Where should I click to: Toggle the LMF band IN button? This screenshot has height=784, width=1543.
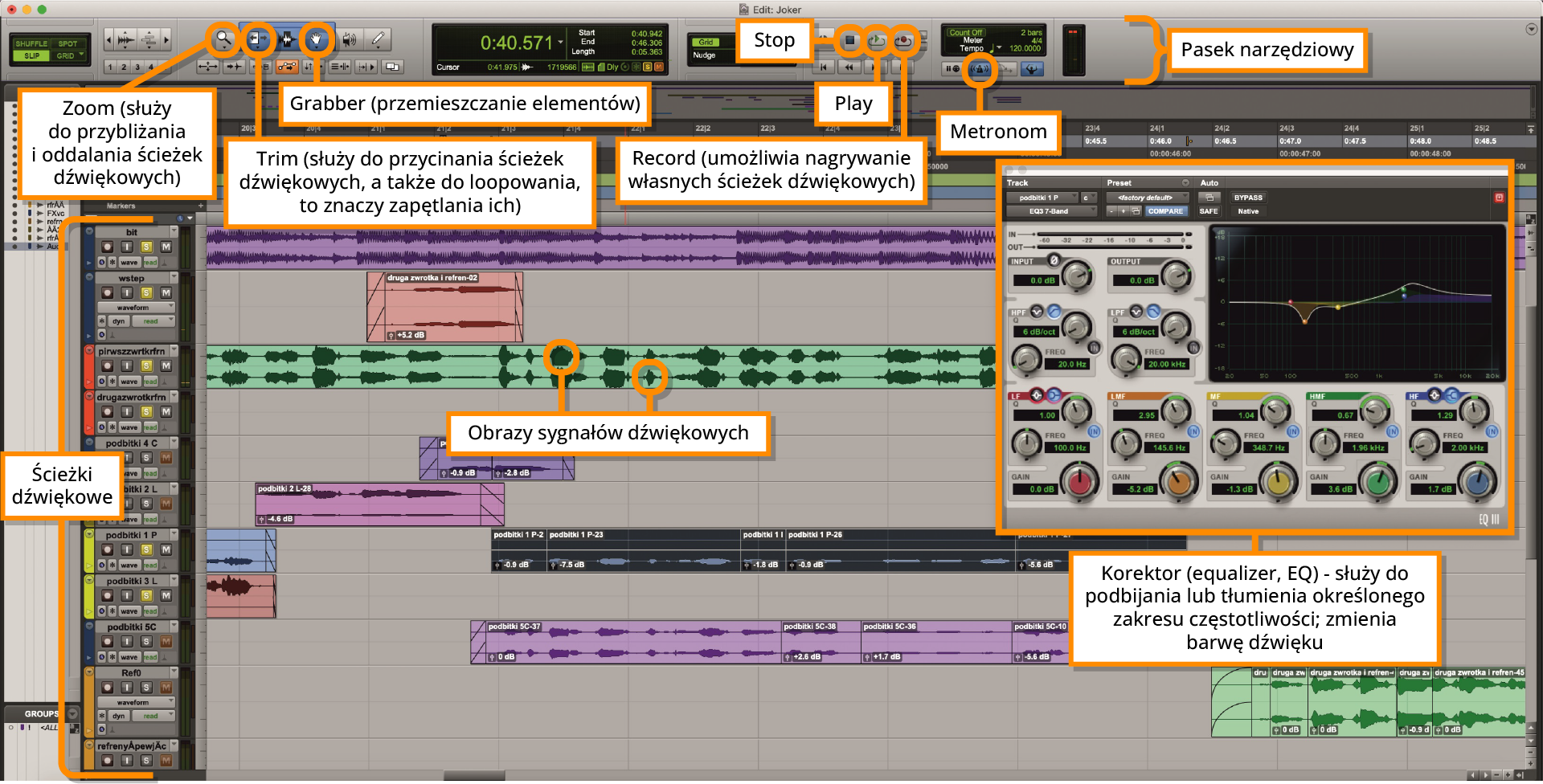tap(1193, 431)
